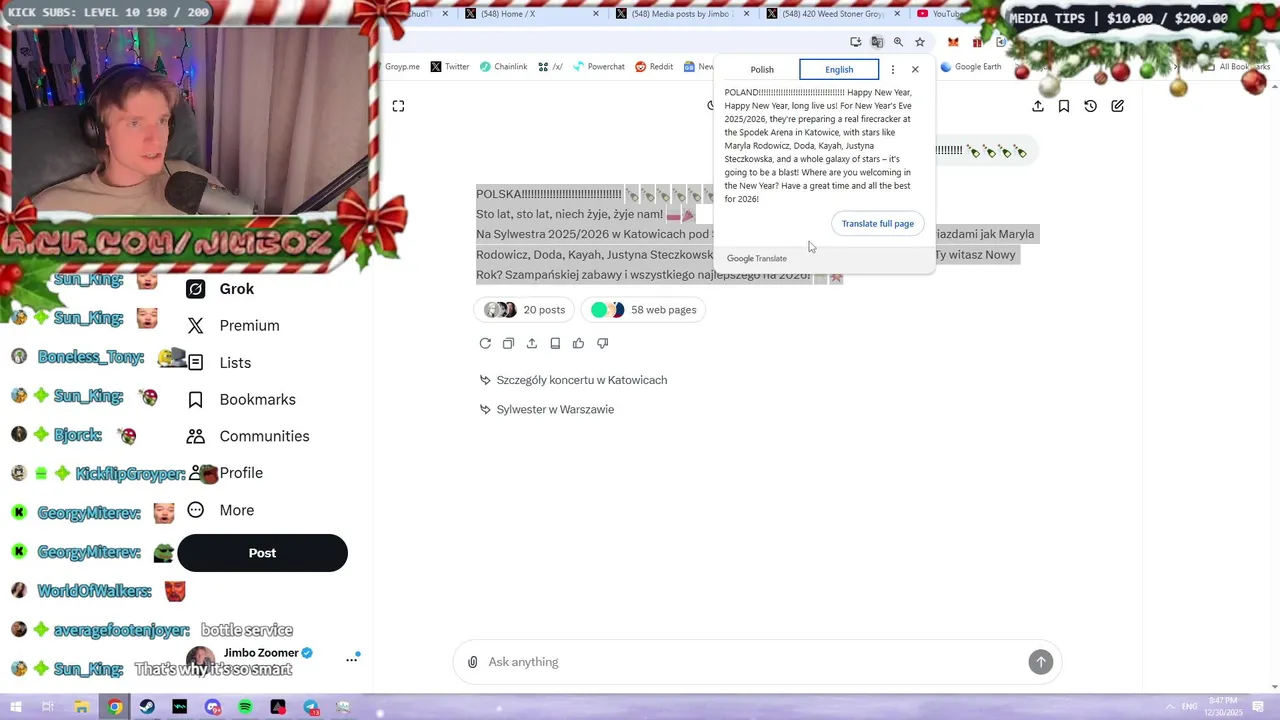
Task: Open Telegram from the taskbar
Action: pyautogui.click(x=311, y=707)
